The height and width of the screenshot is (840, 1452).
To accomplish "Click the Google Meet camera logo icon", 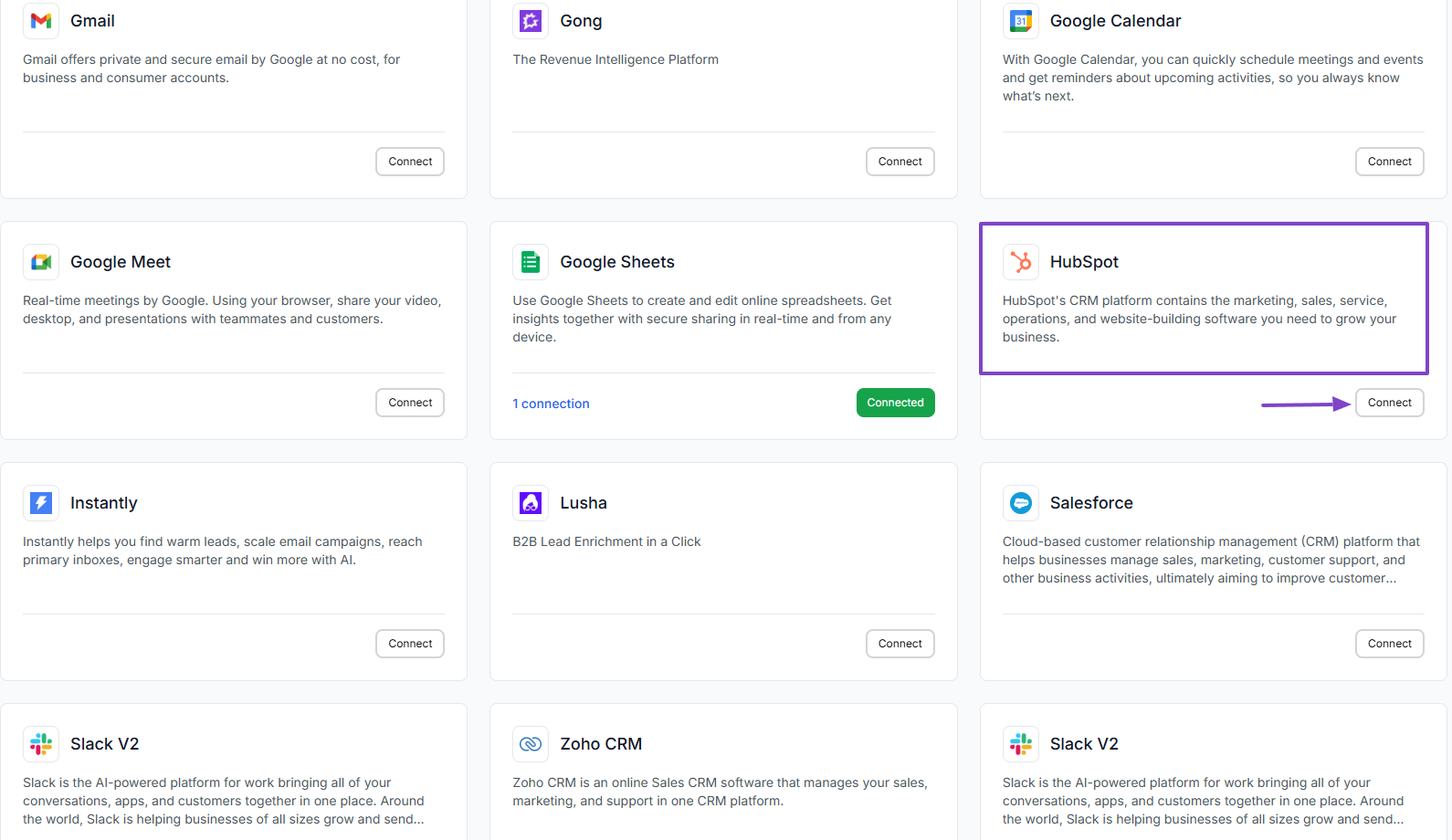I will (x=41, y=262).
